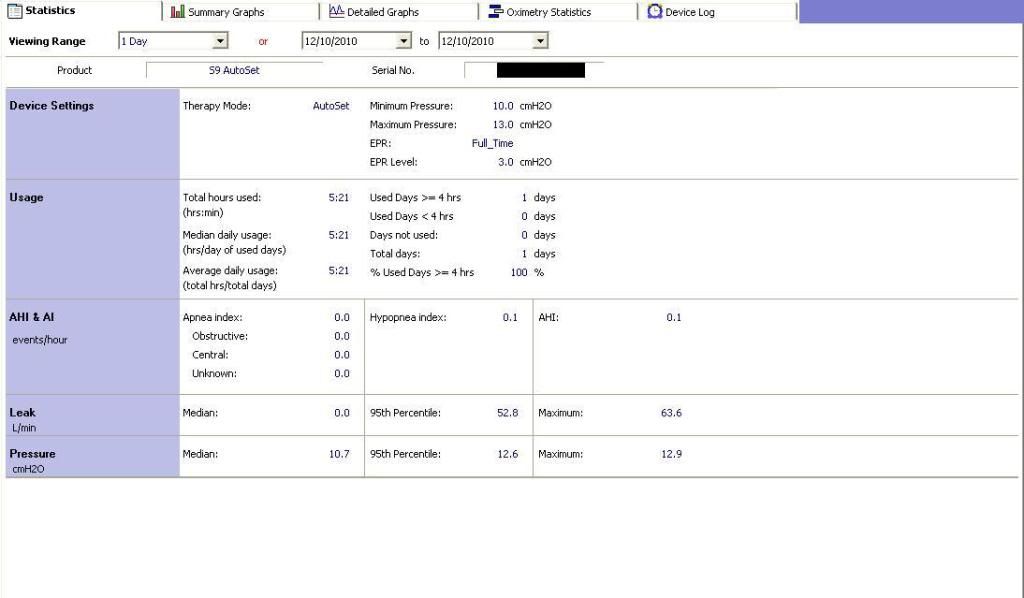Click the Device Log clock icon
Viewport: 1024px width, 598px height.
coord(654,11)
